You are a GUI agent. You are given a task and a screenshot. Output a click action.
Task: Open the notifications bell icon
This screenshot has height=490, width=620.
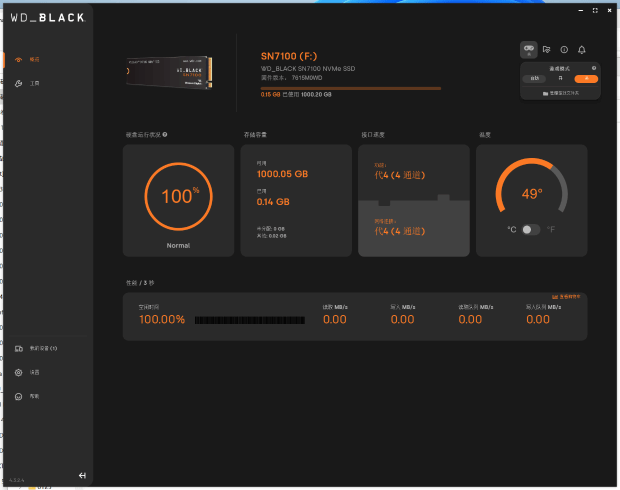click(582, 50)
